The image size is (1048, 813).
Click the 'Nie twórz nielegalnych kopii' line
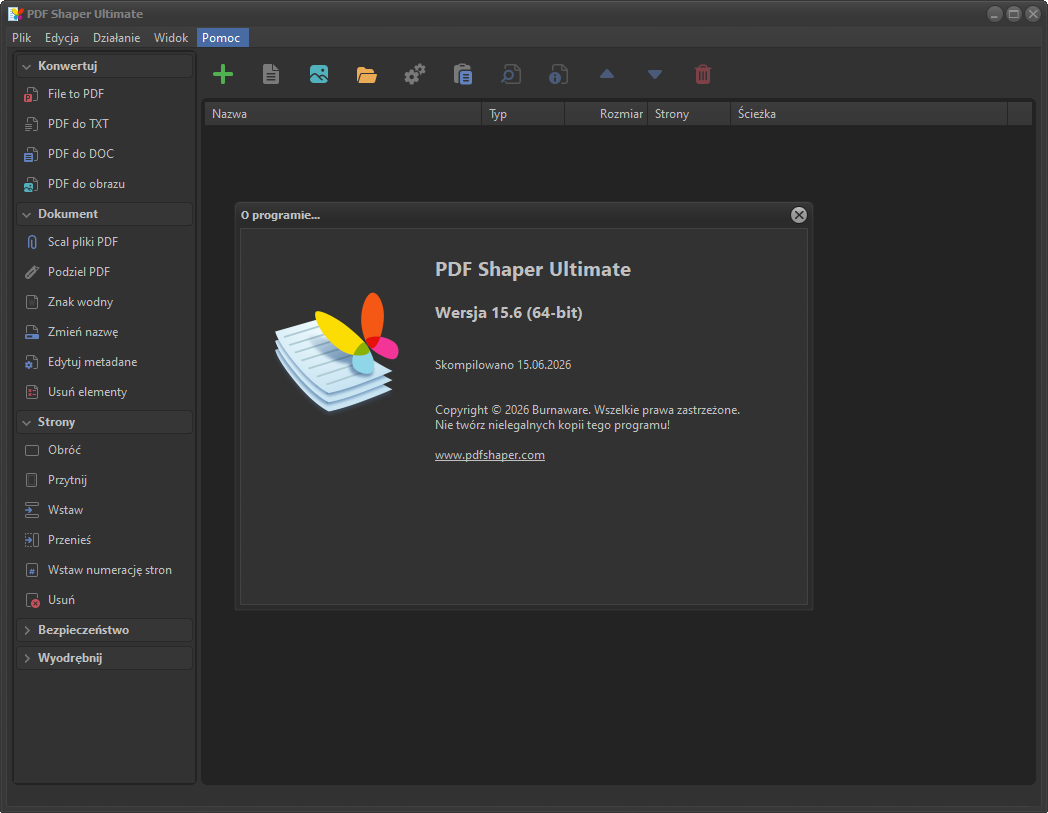click(552, 425)
